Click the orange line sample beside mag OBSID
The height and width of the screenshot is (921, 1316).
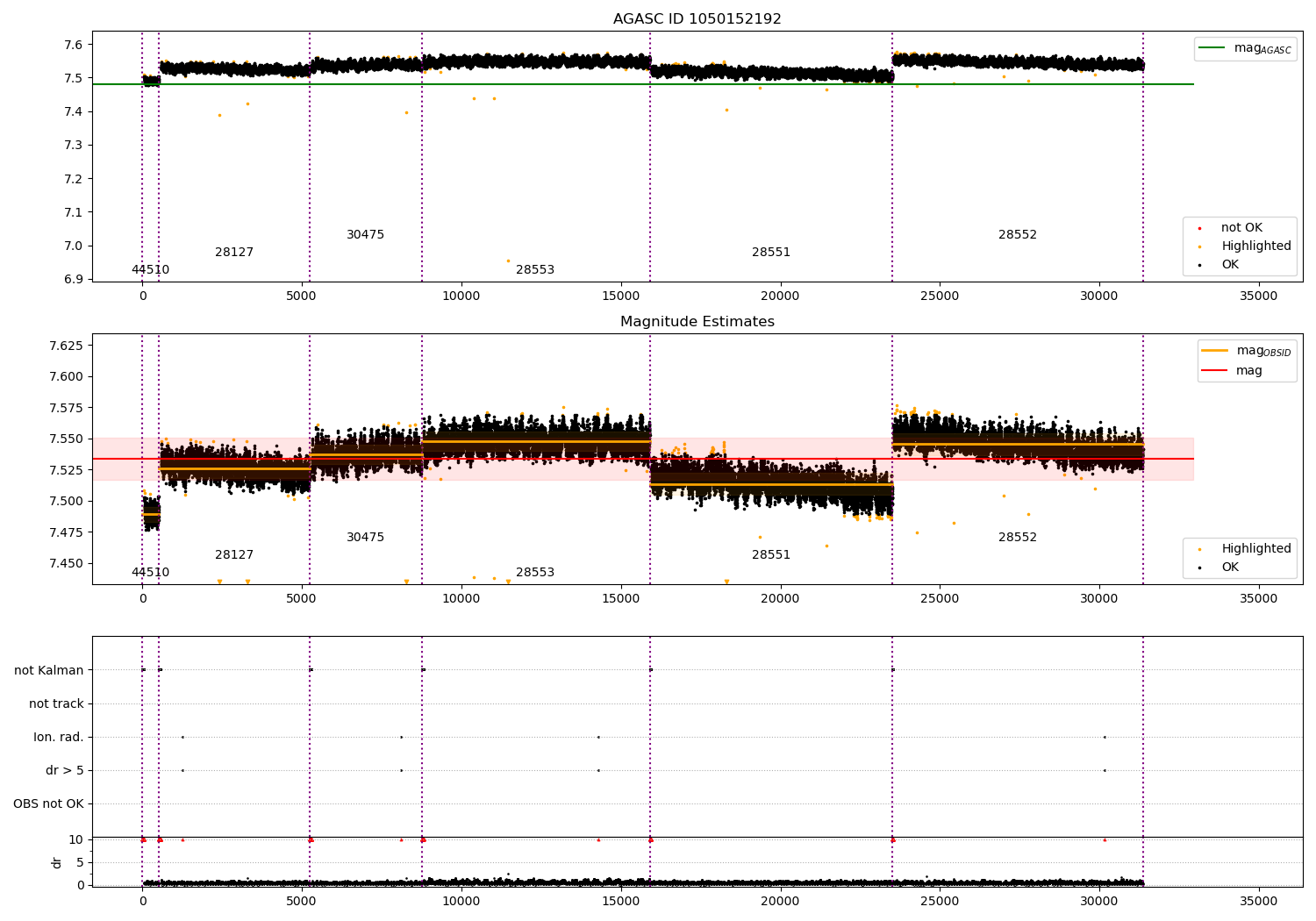point(1215,351)
